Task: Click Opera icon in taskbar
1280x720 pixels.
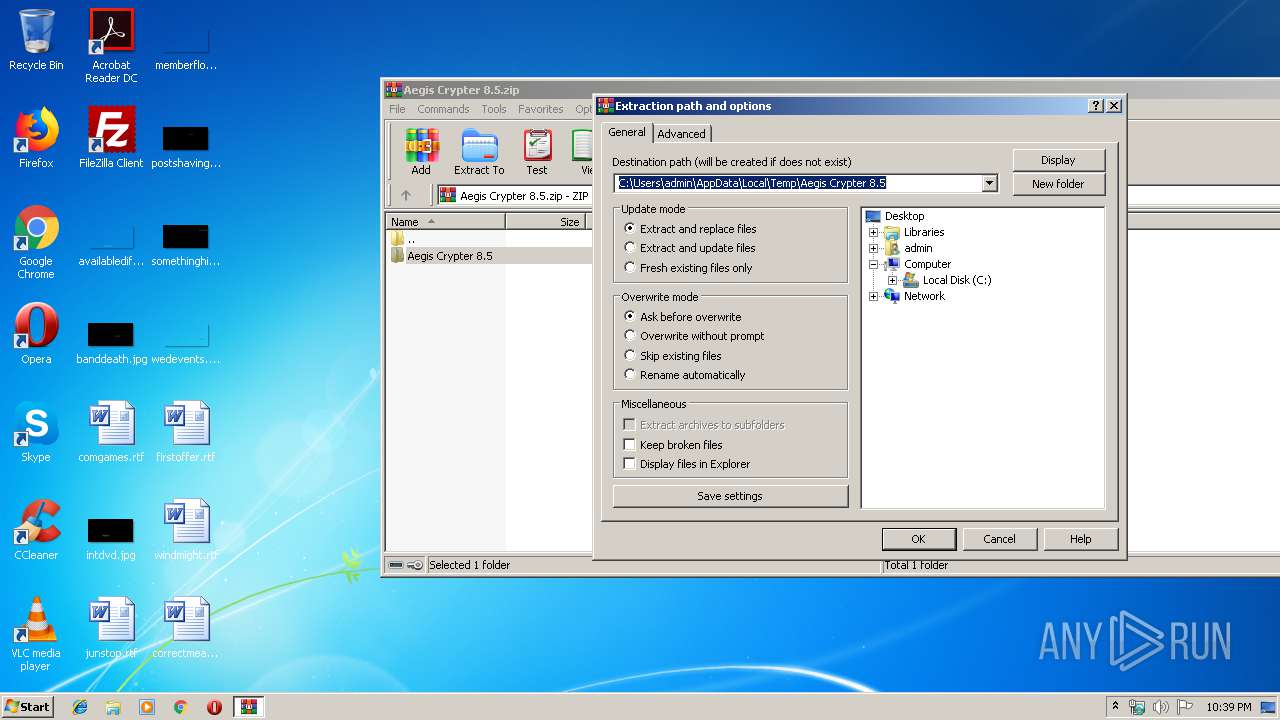Action: [214, 707]
